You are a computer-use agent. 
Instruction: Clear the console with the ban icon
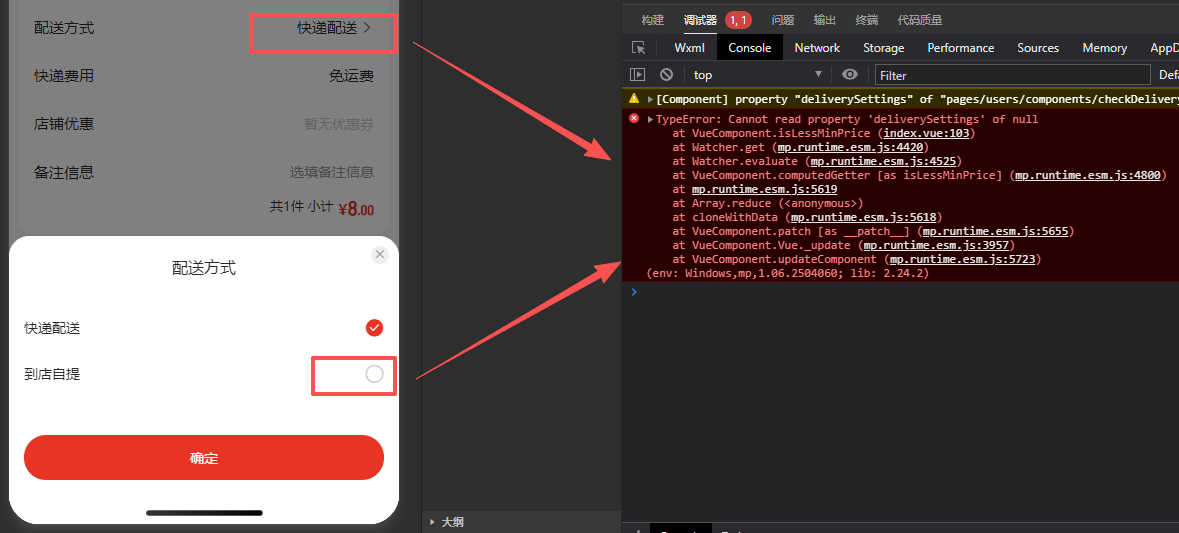tap(666, 75)
